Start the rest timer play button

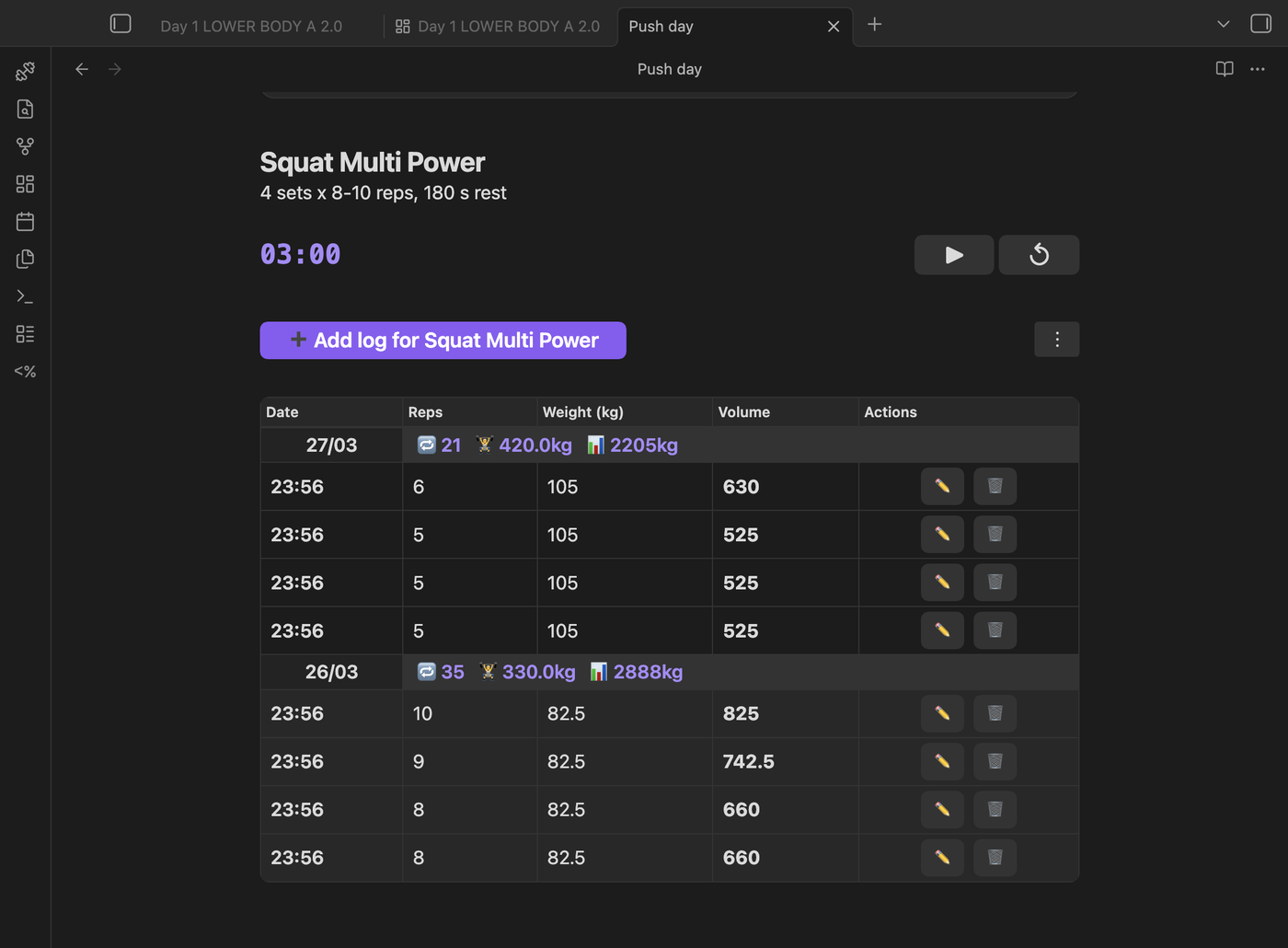[x=954, y=255]
